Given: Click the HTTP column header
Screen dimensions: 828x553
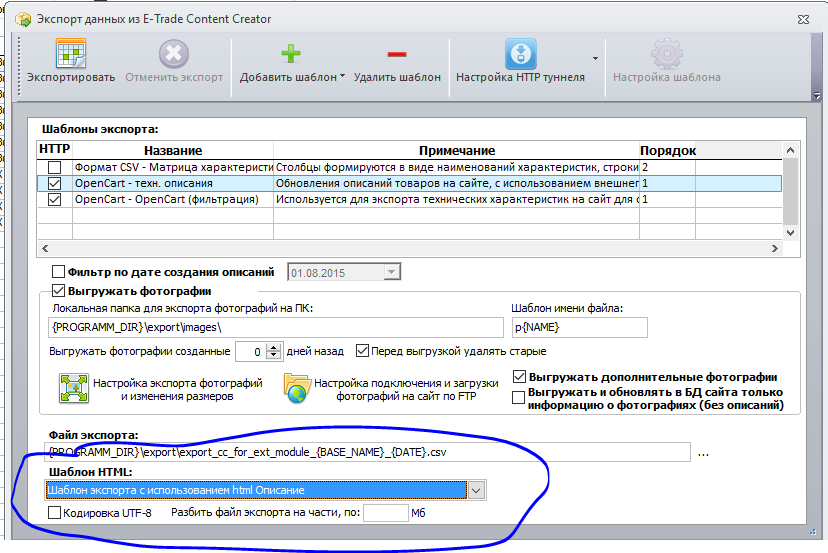Looking at the screenshot, I should point(54,149).
